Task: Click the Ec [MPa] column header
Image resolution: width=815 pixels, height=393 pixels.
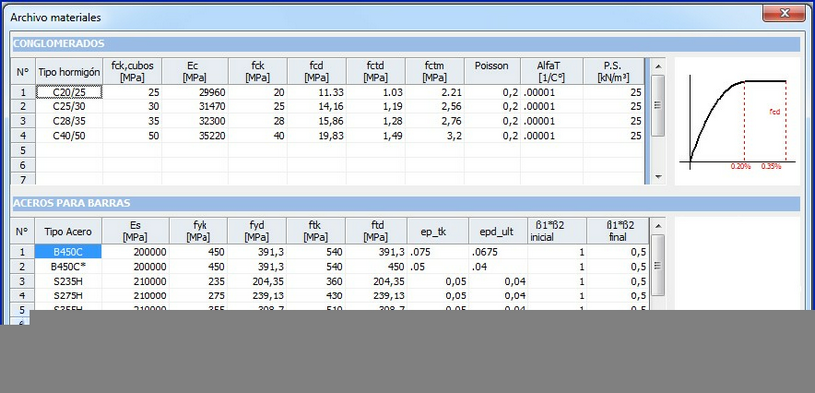Action: (x=195, y=72)
